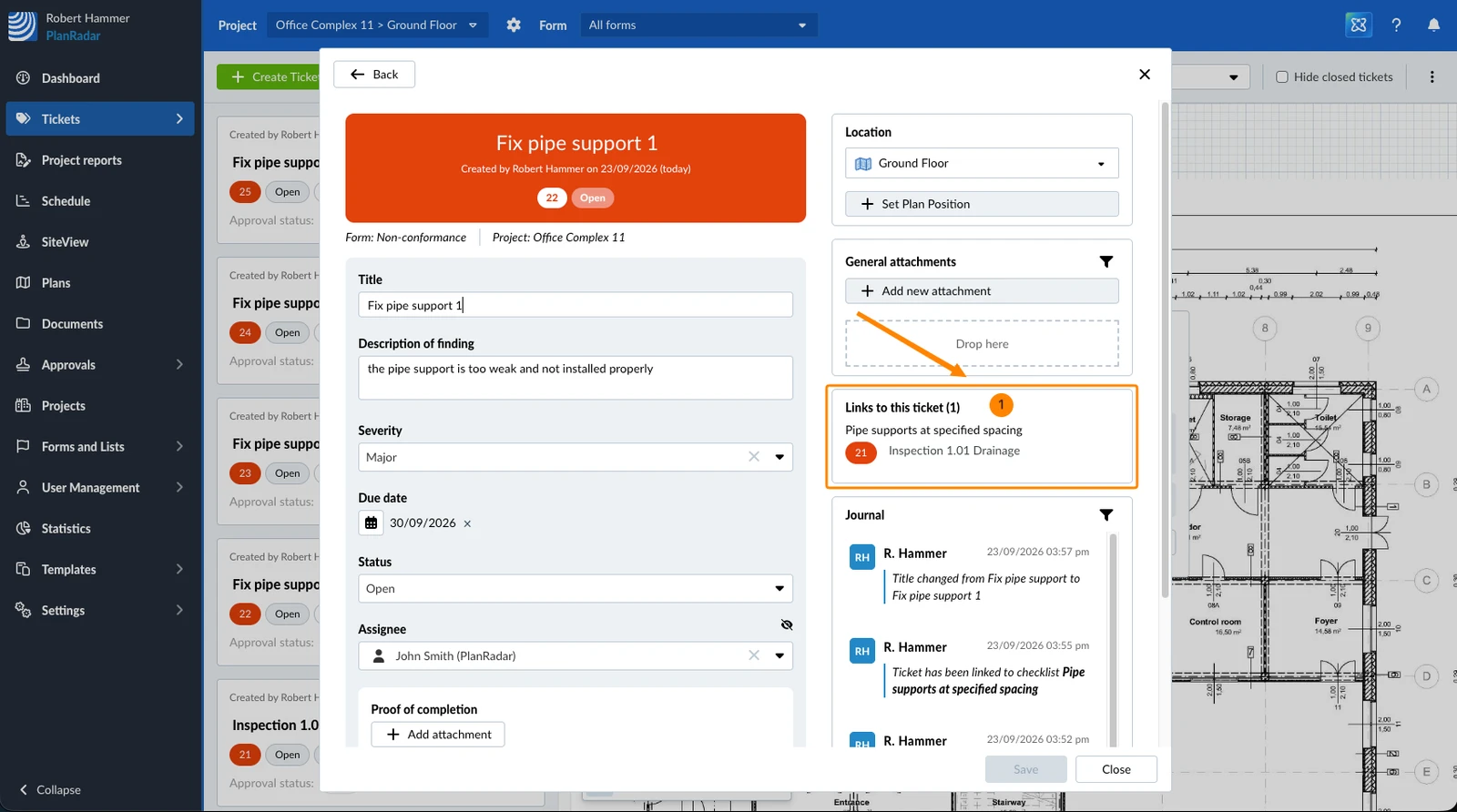Image resolution: width=1457 pixels, height=812 pixels.
Task: Open the Severity dropdown arrow
Action: (779, 457)
